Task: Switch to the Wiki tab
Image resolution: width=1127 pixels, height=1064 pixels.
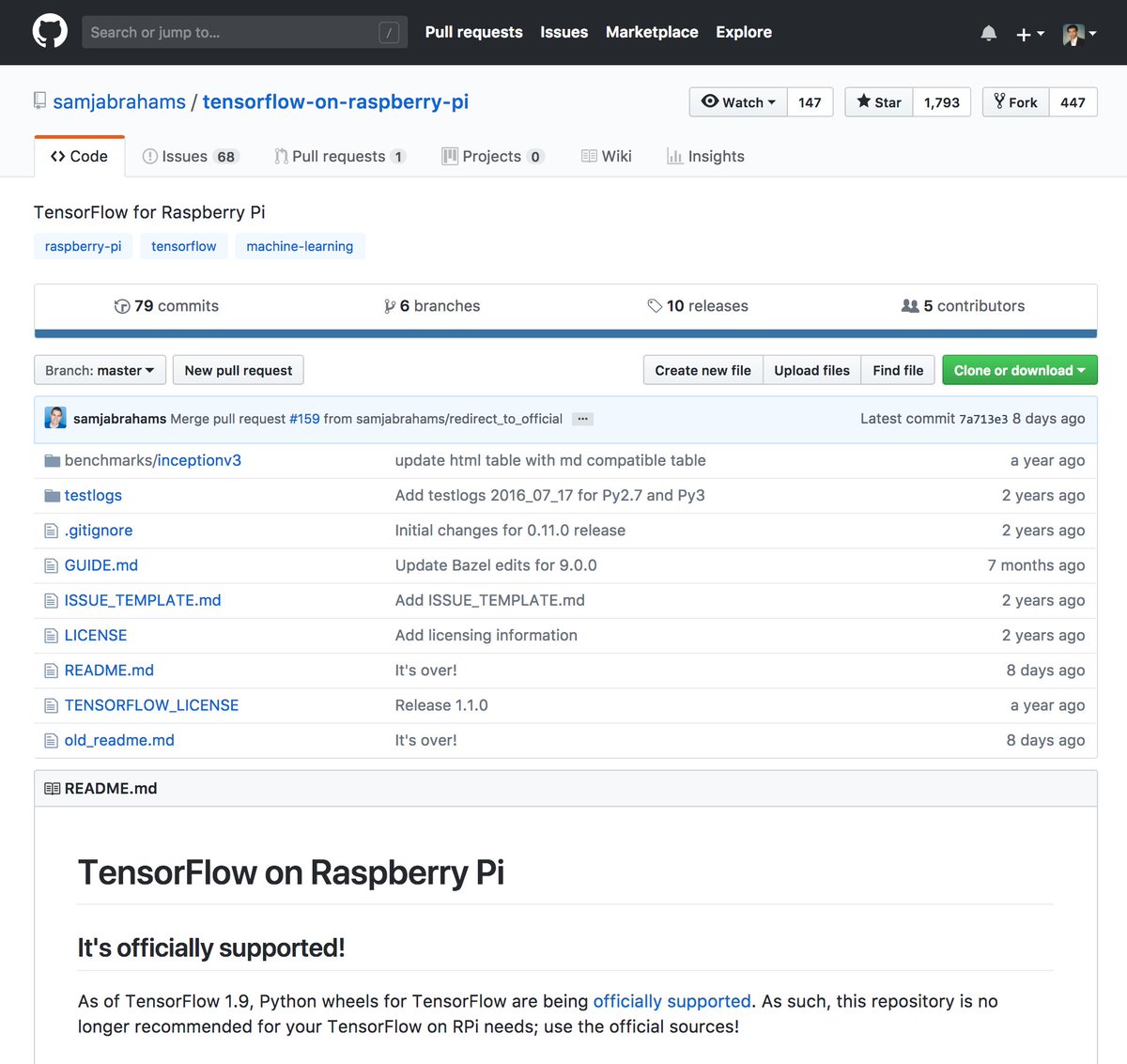Action: point(607,156)
